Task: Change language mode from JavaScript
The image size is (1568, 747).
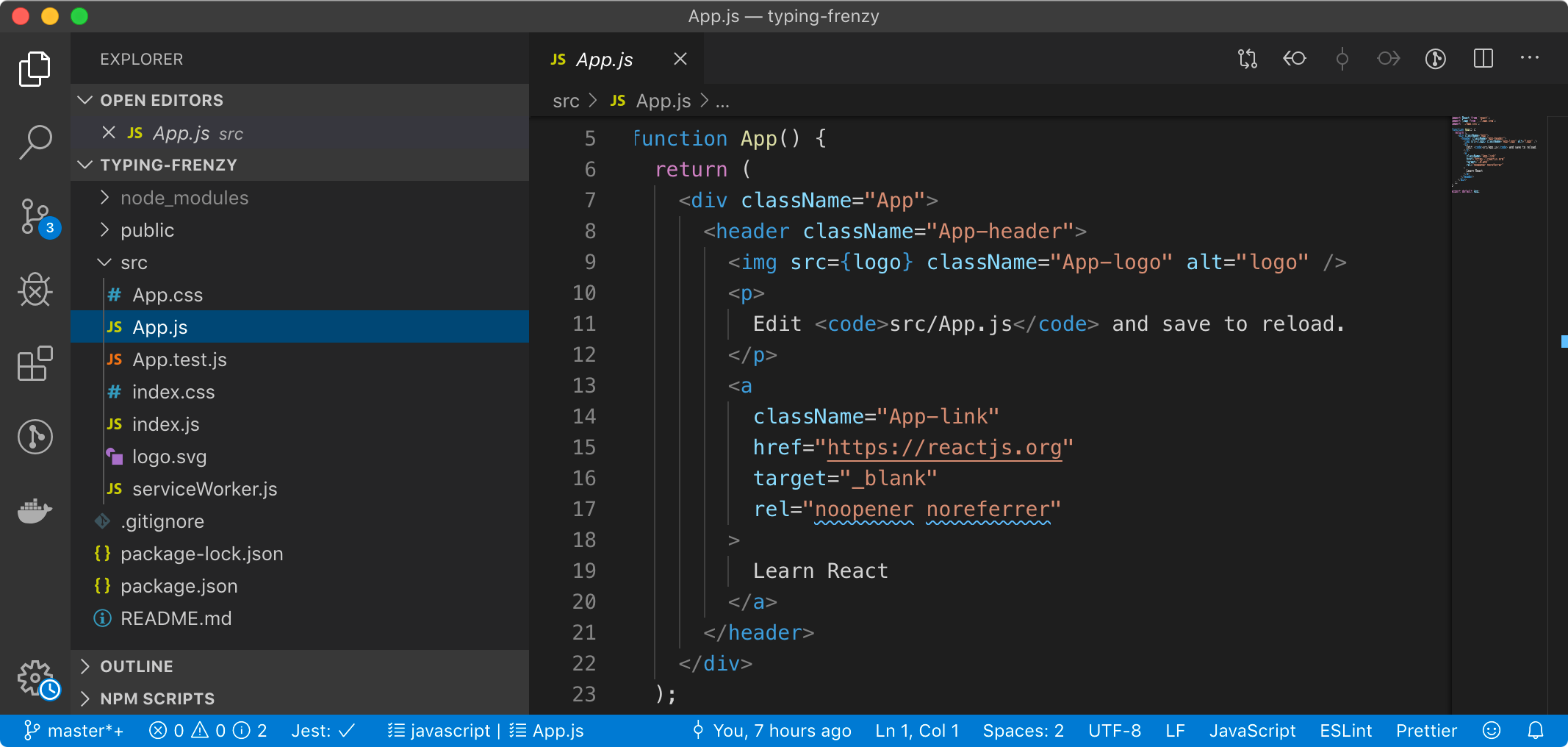Action: [x=1253, y=730]
